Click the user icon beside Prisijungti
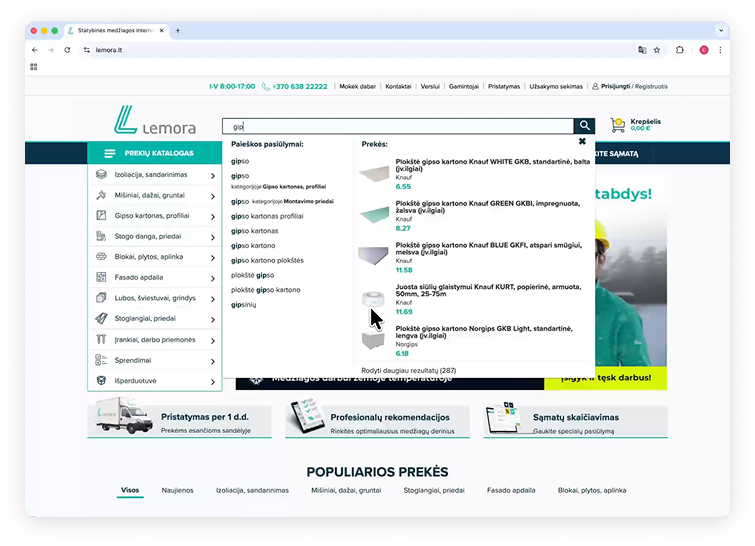This screenshot has height=546, width=755. 595,87
